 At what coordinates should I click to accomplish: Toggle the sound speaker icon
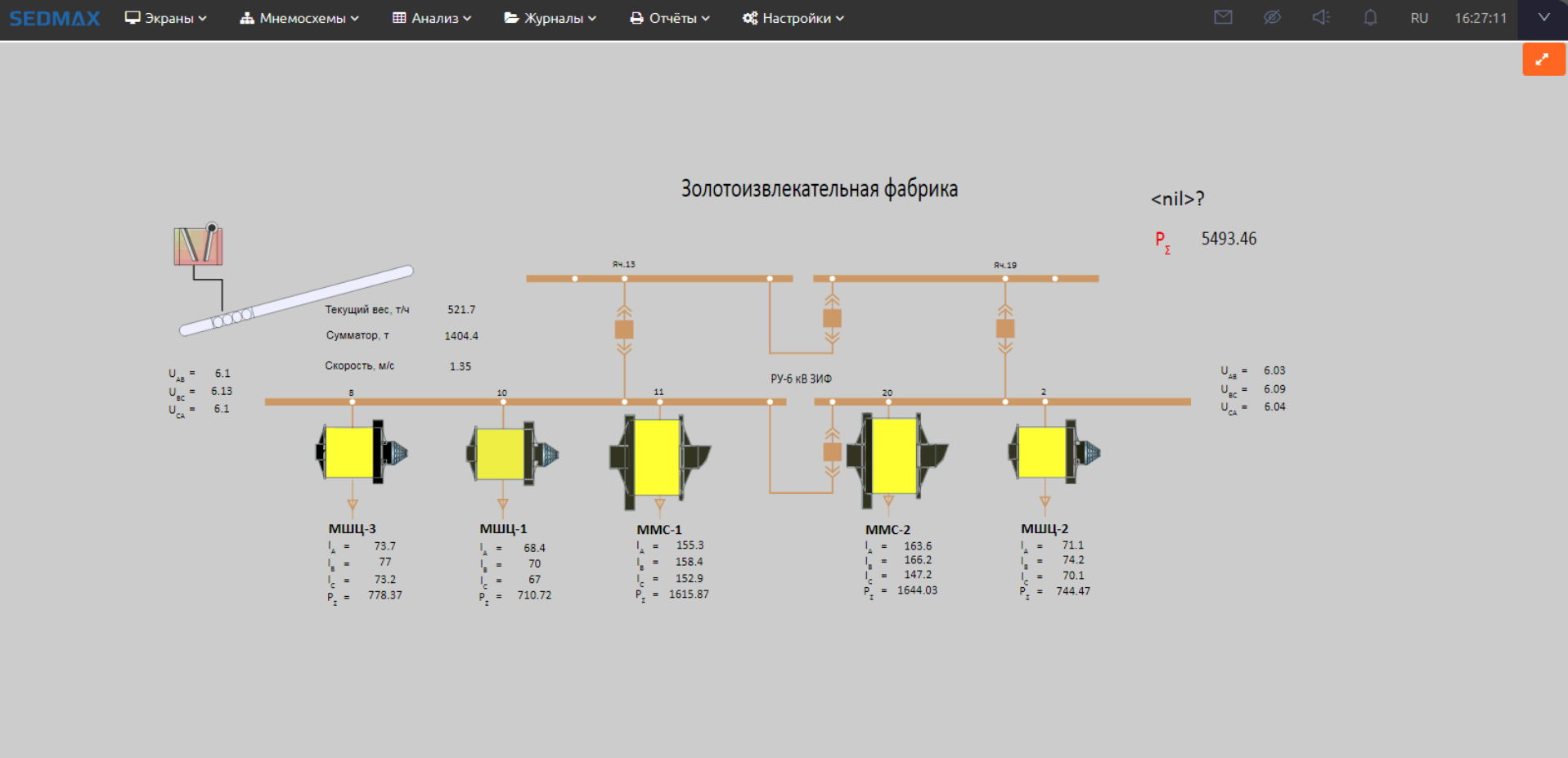tap(1321, 17)
